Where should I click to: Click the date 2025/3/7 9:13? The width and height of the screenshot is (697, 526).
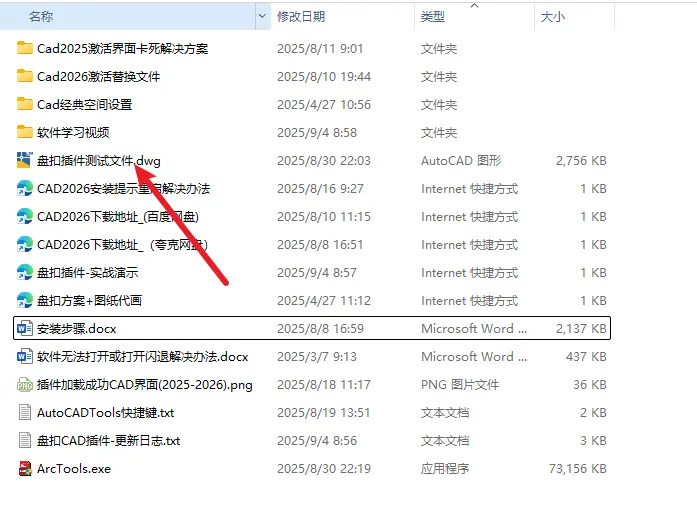(x=316, y=357)
